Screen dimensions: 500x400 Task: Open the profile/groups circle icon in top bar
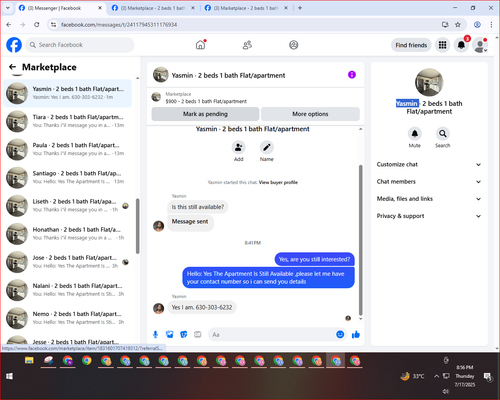[294, 45]
